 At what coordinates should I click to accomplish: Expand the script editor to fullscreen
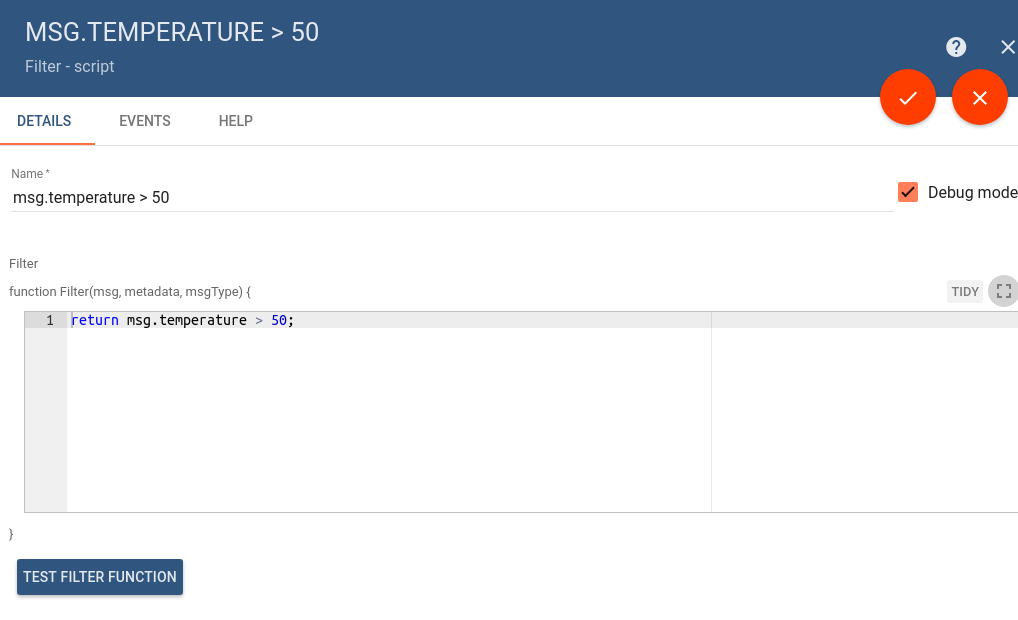(1004, 291)
